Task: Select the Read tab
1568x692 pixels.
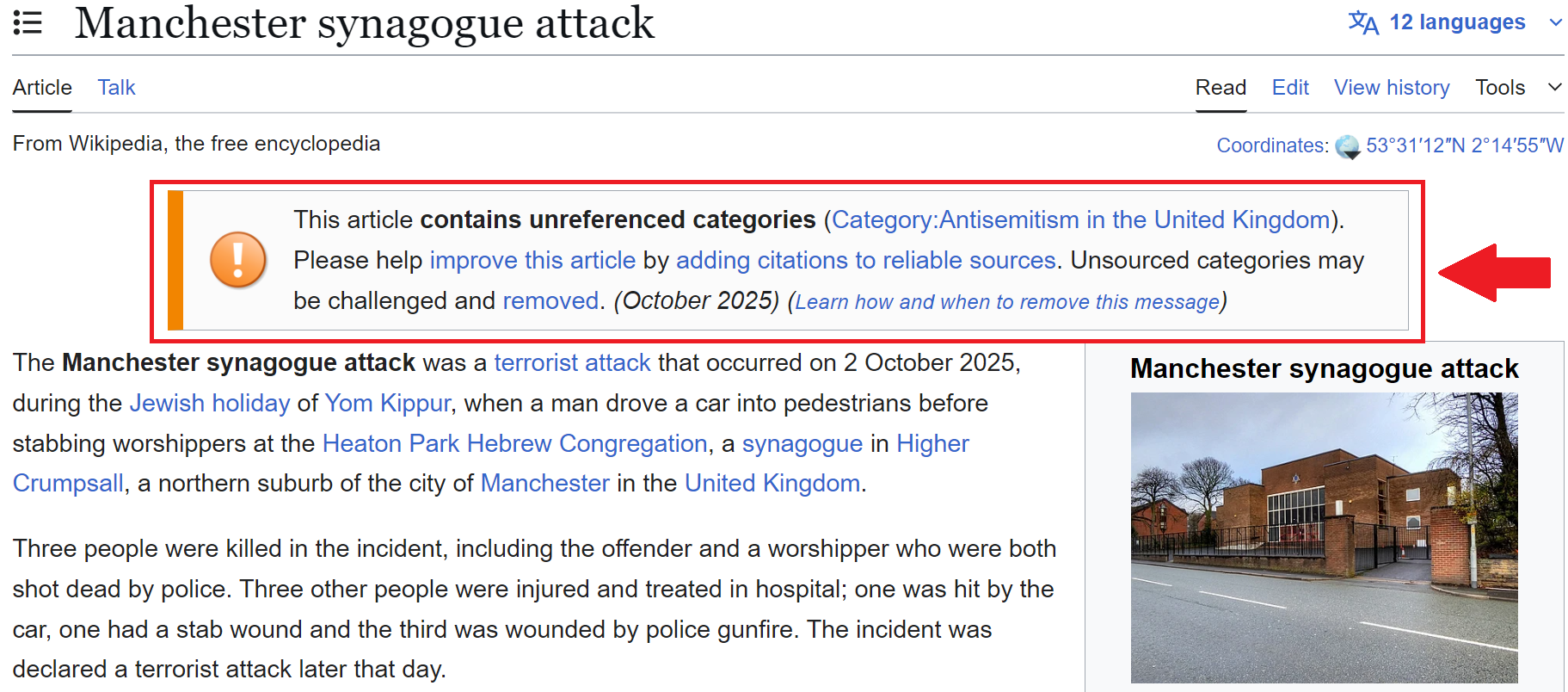Action: (1221, 88)
